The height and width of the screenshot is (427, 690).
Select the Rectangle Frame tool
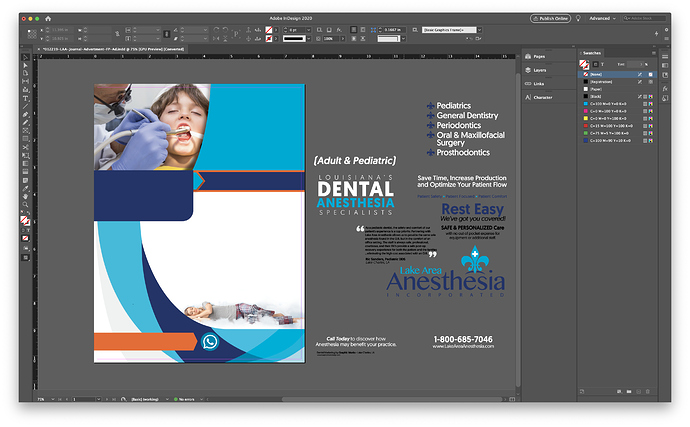pos(26,131)
